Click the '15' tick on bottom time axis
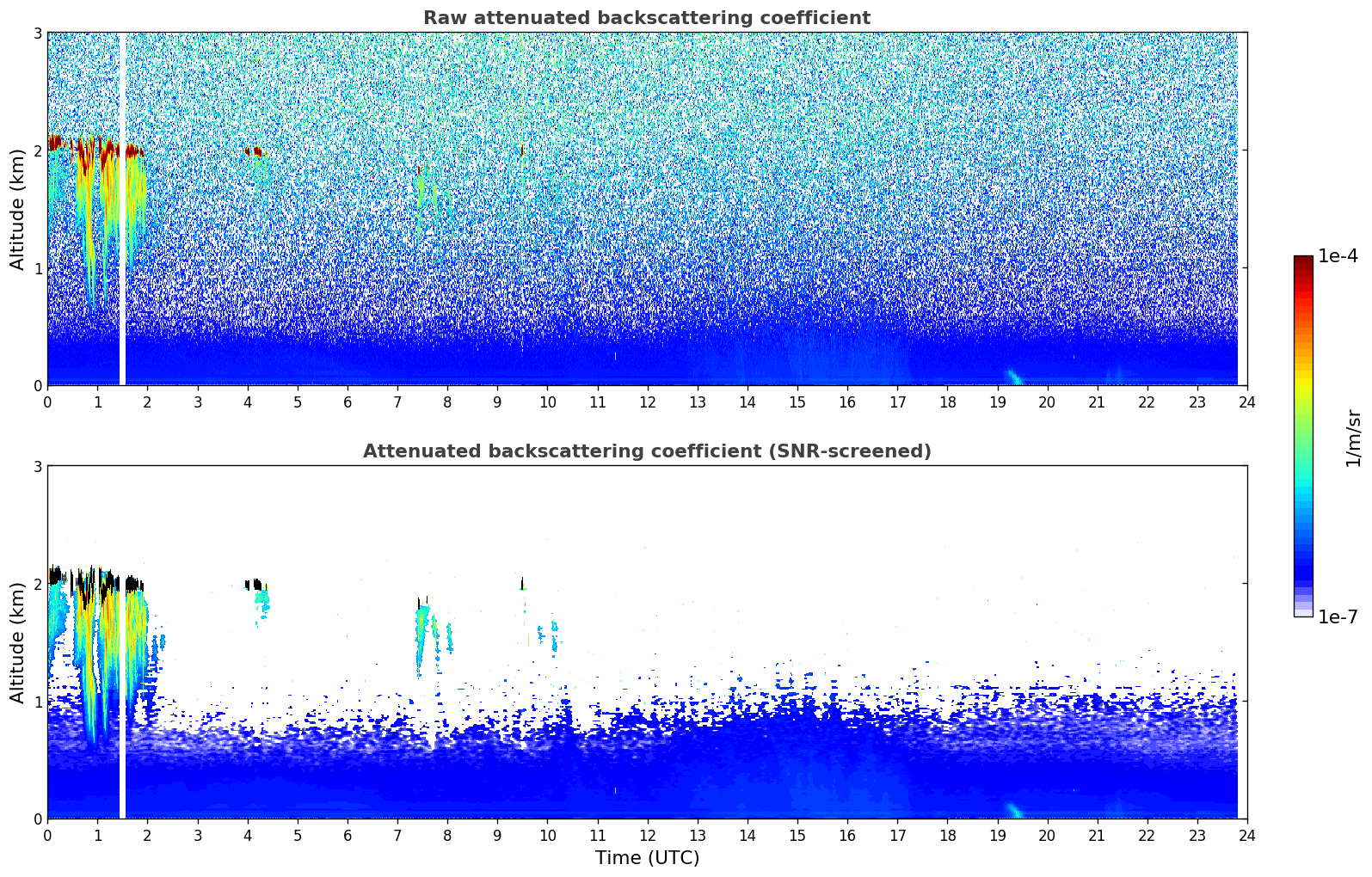The height and width of the screenshot is (877, 1372). click(x=797, y=835)
